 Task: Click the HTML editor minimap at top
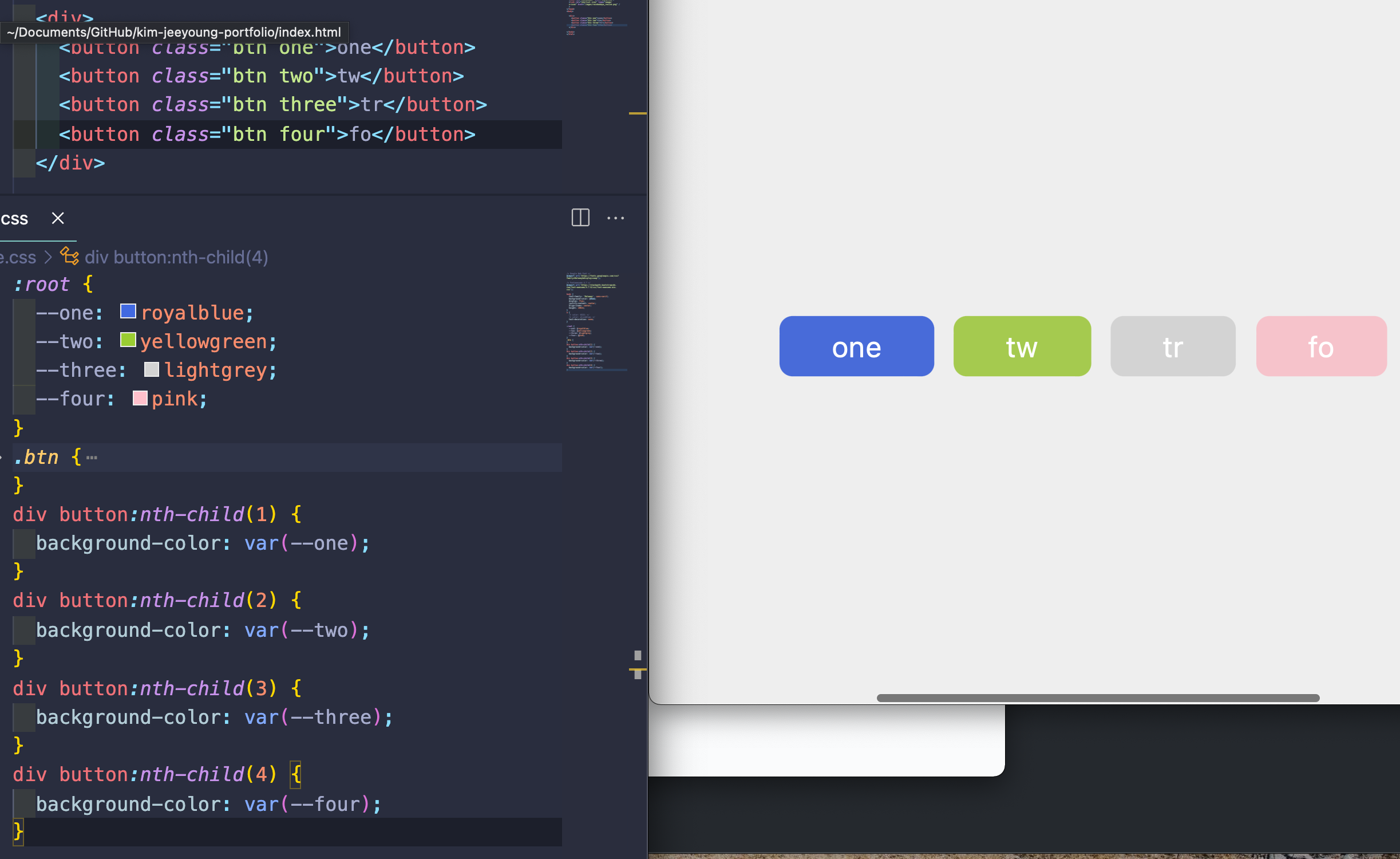[x=595, y=18]
